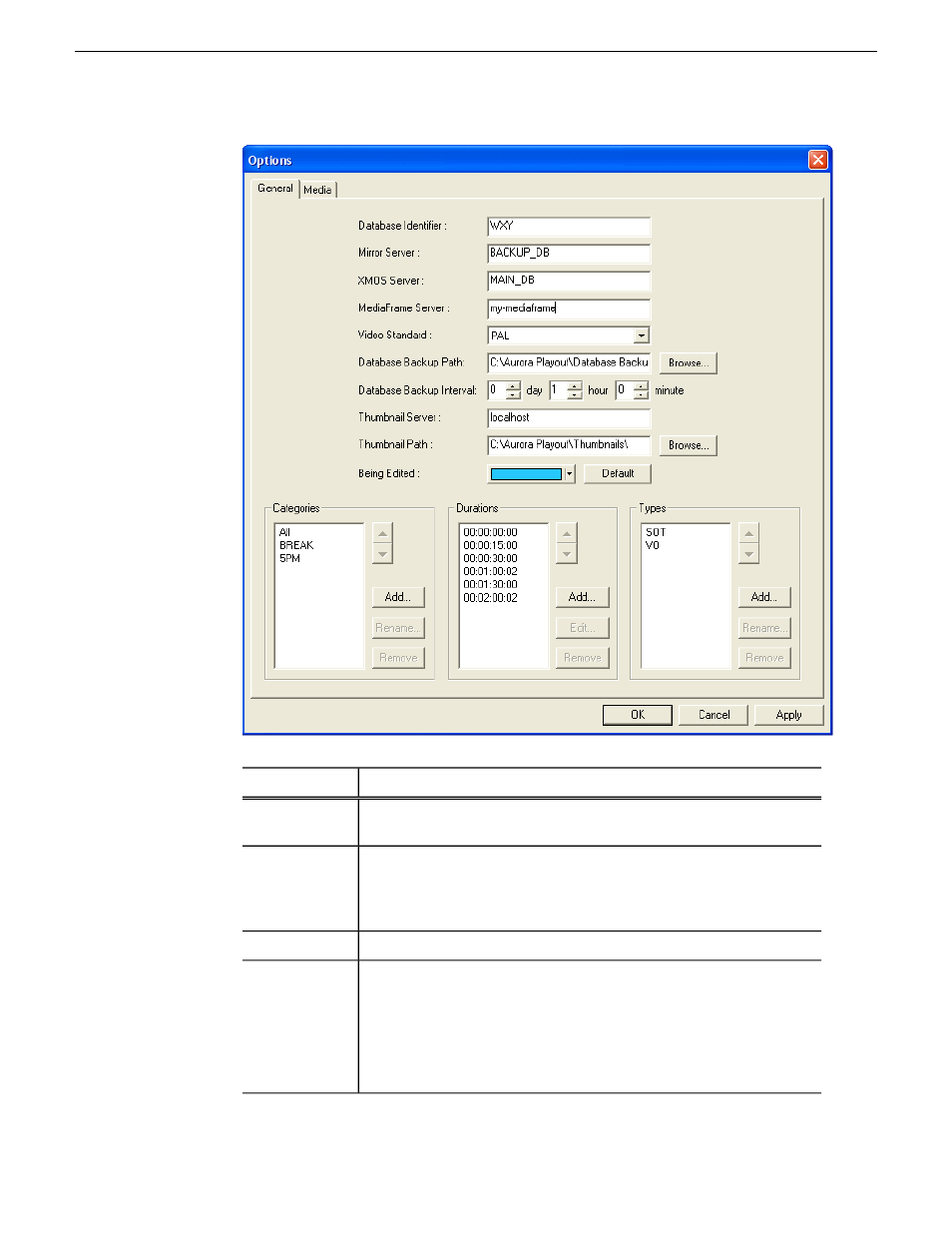Select the VO type

tap(653, 546)
